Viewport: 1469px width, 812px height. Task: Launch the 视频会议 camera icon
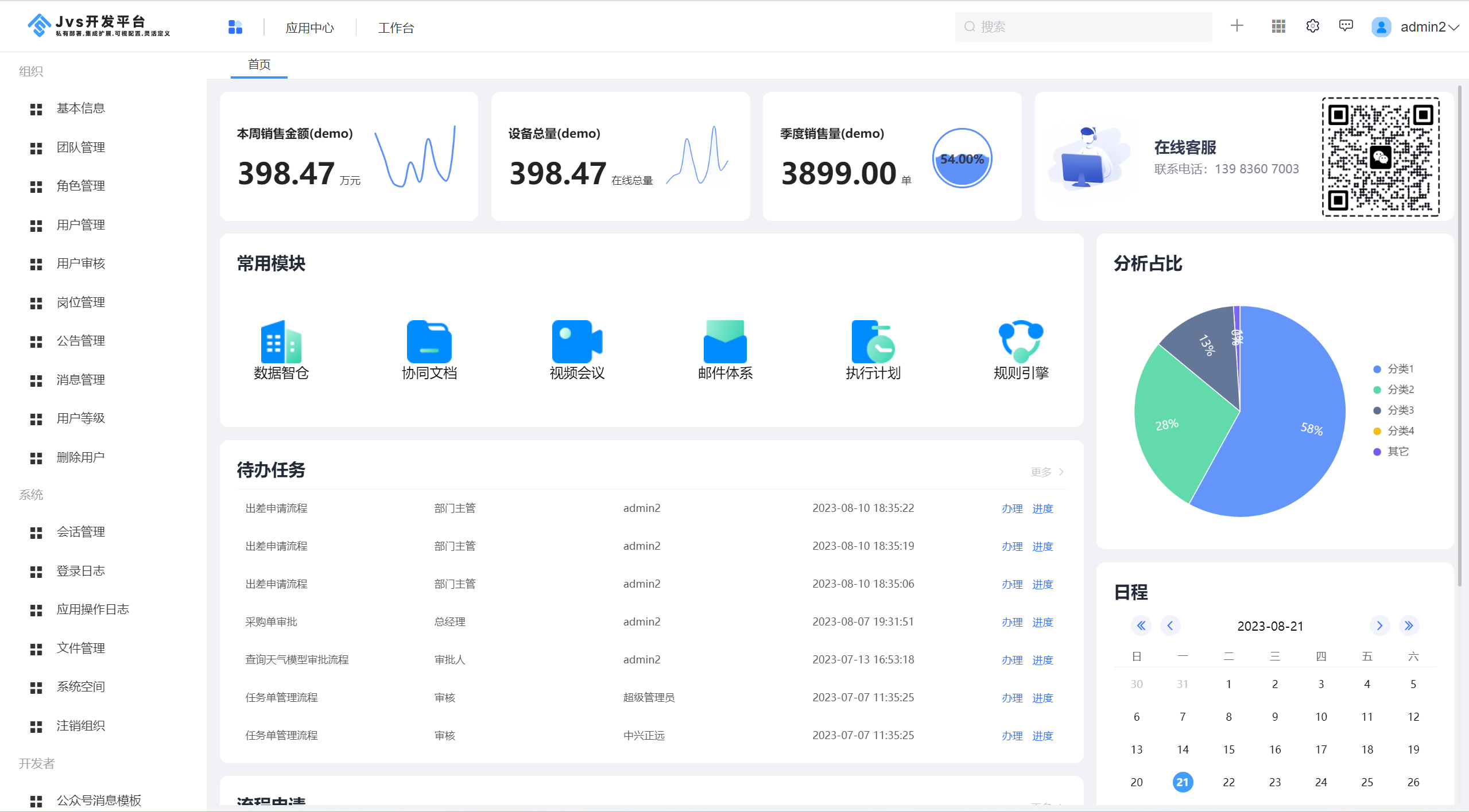576,342
